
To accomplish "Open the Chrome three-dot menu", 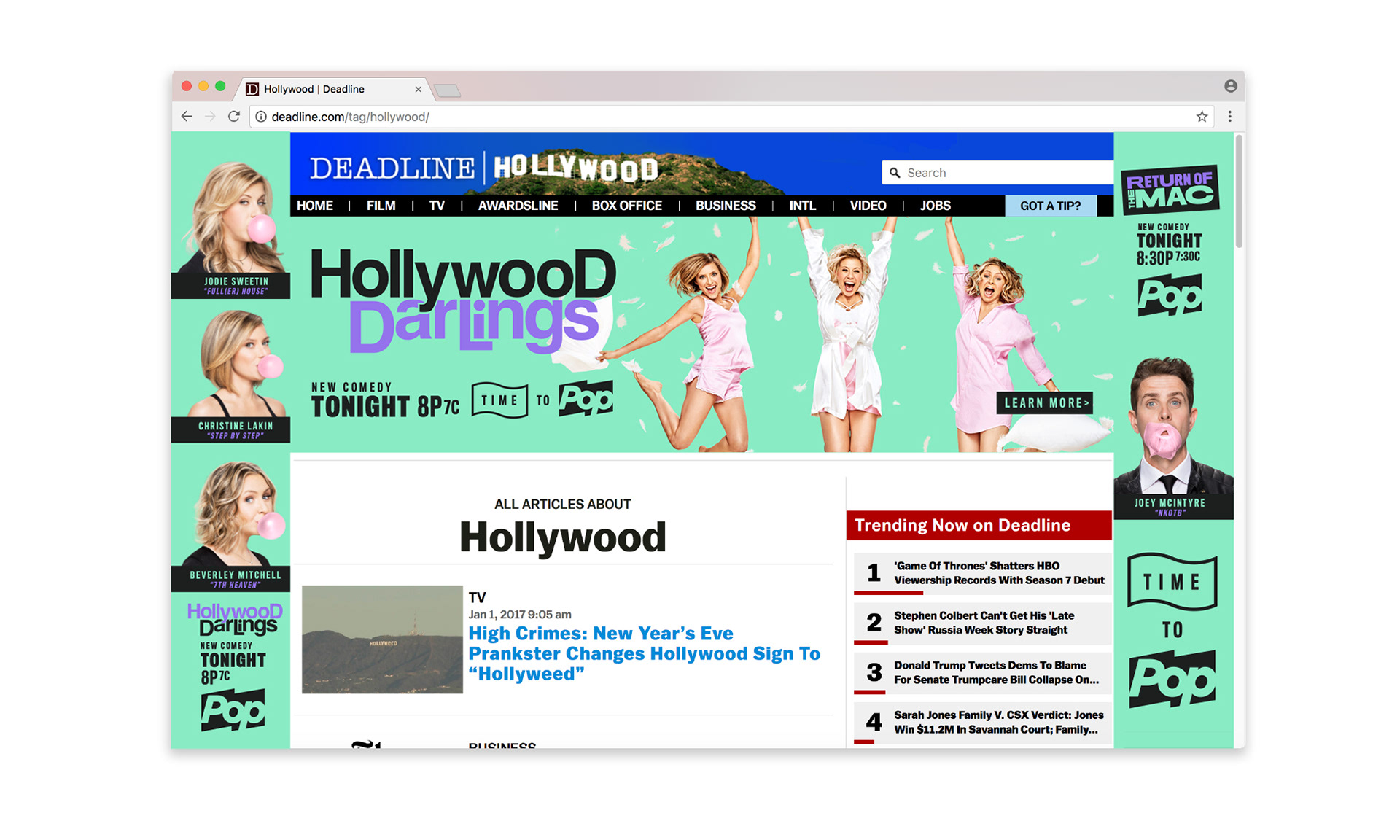I will pos(1229,117).
